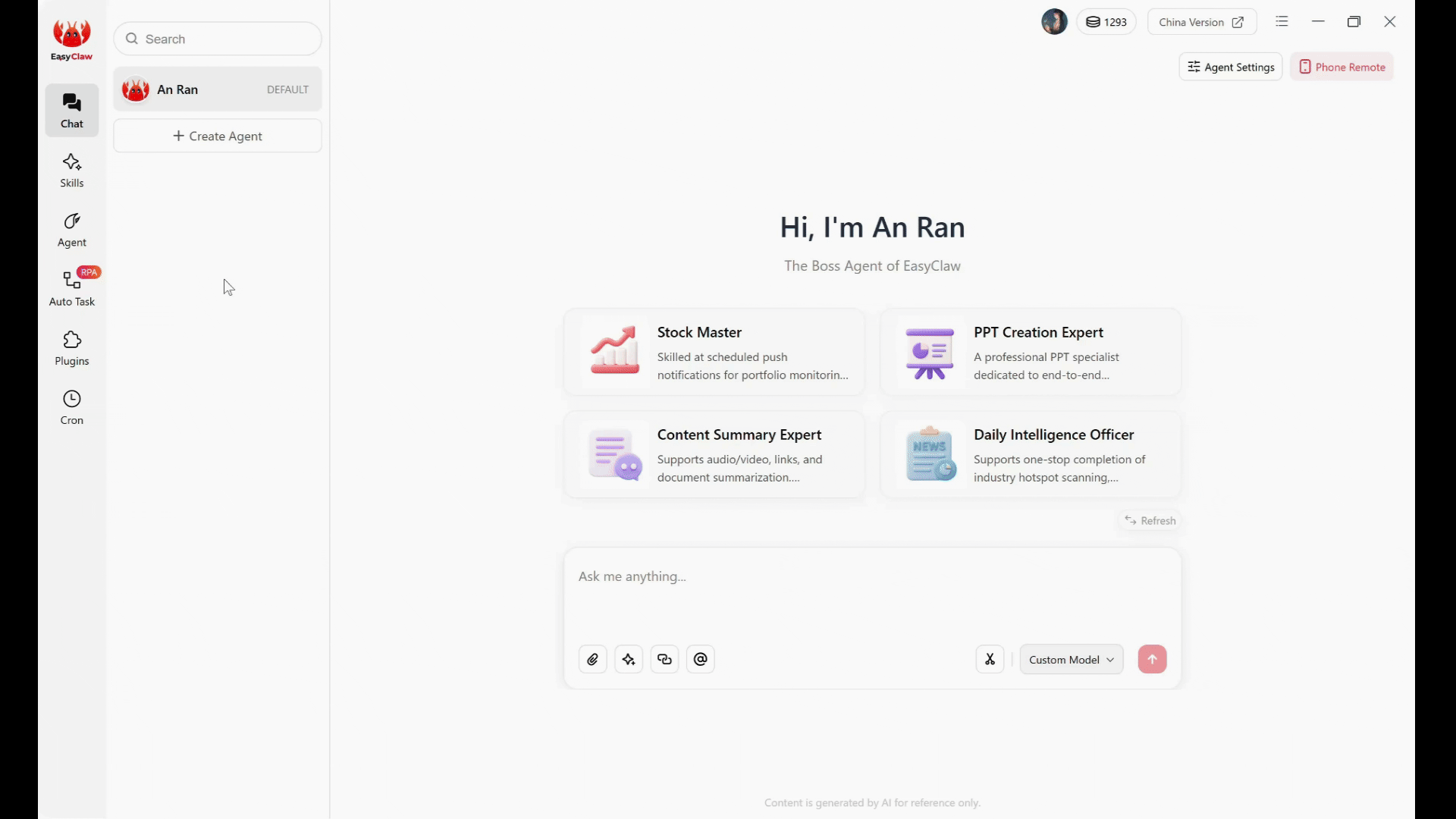Click the RPA badge on Auto Task
Viewport: 1456px width, 819px height.
pyautogui.click(x=89, y=272)
